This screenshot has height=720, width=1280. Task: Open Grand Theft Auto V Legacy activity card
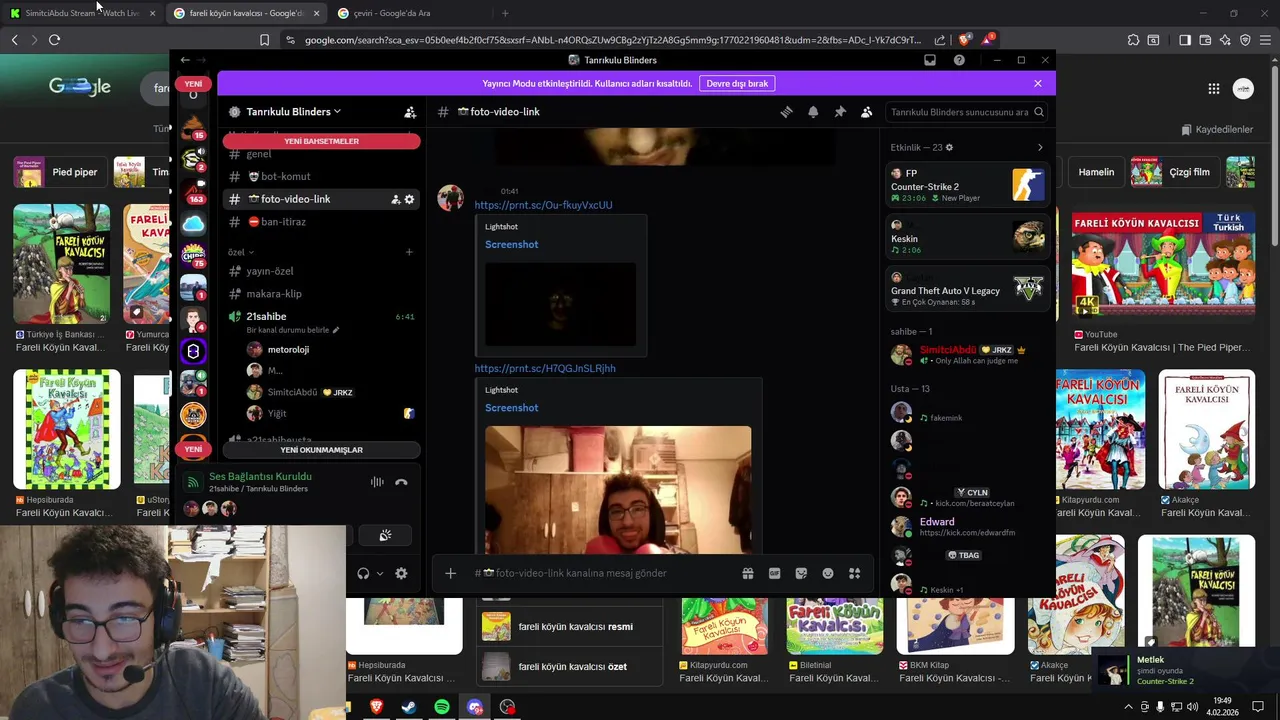pos(967,290)
